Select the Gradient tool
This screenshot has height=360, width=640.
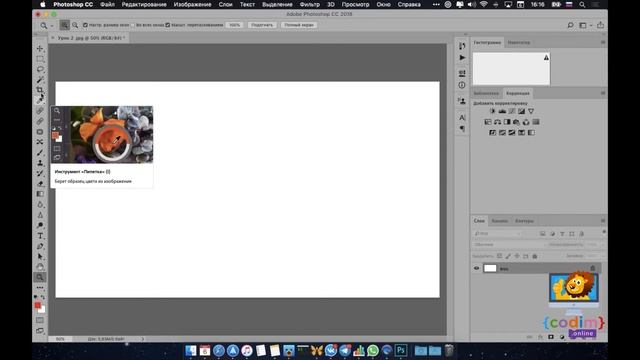coord(40,194)
